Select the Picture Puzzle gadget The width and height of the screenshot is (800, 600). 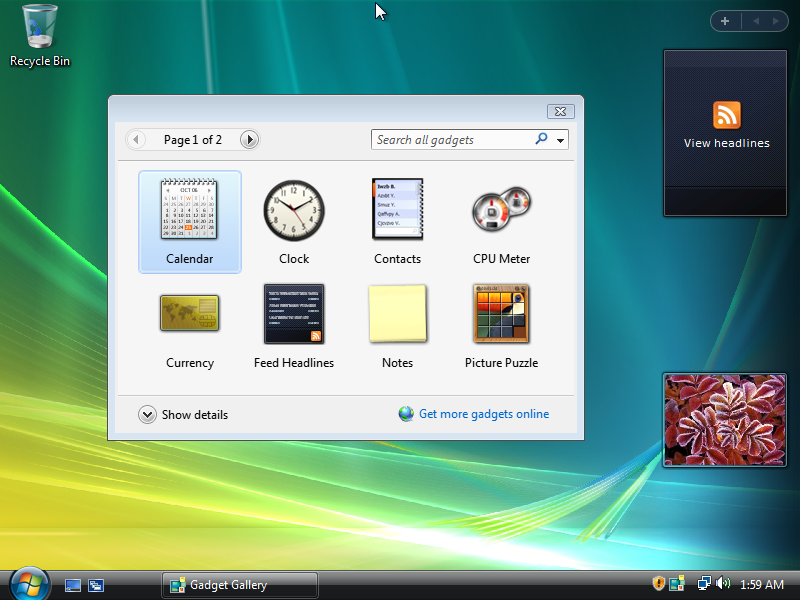(x=501, y=314)
